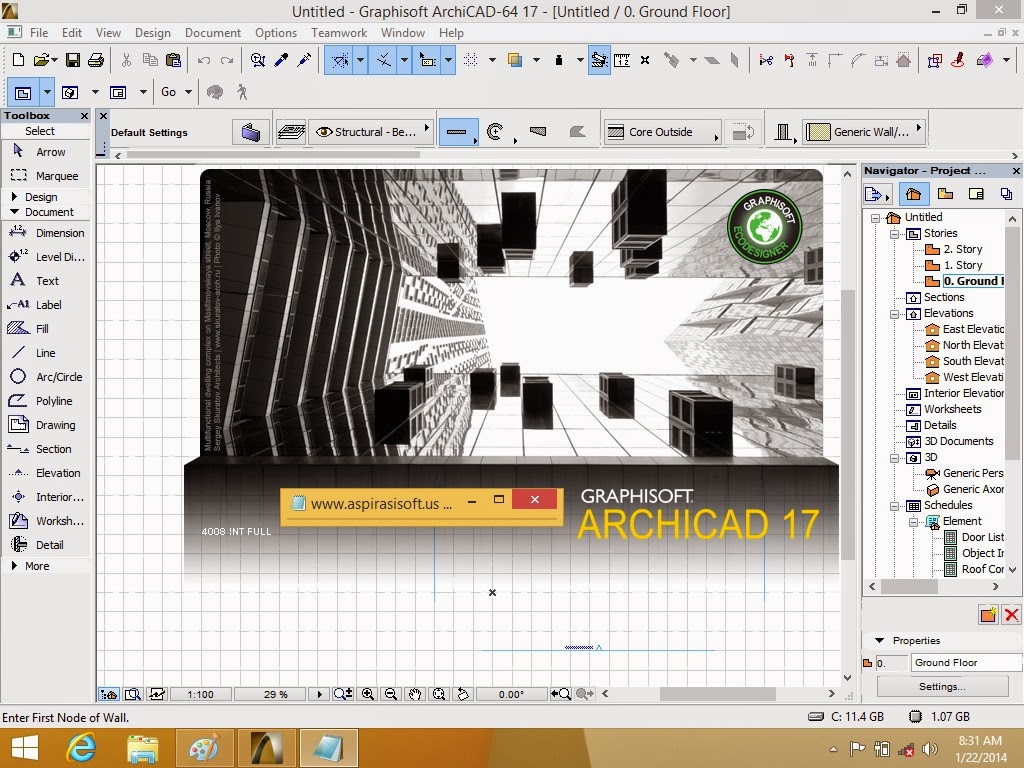
Task: Click the New file icon
Action: (x=18, y=60)
